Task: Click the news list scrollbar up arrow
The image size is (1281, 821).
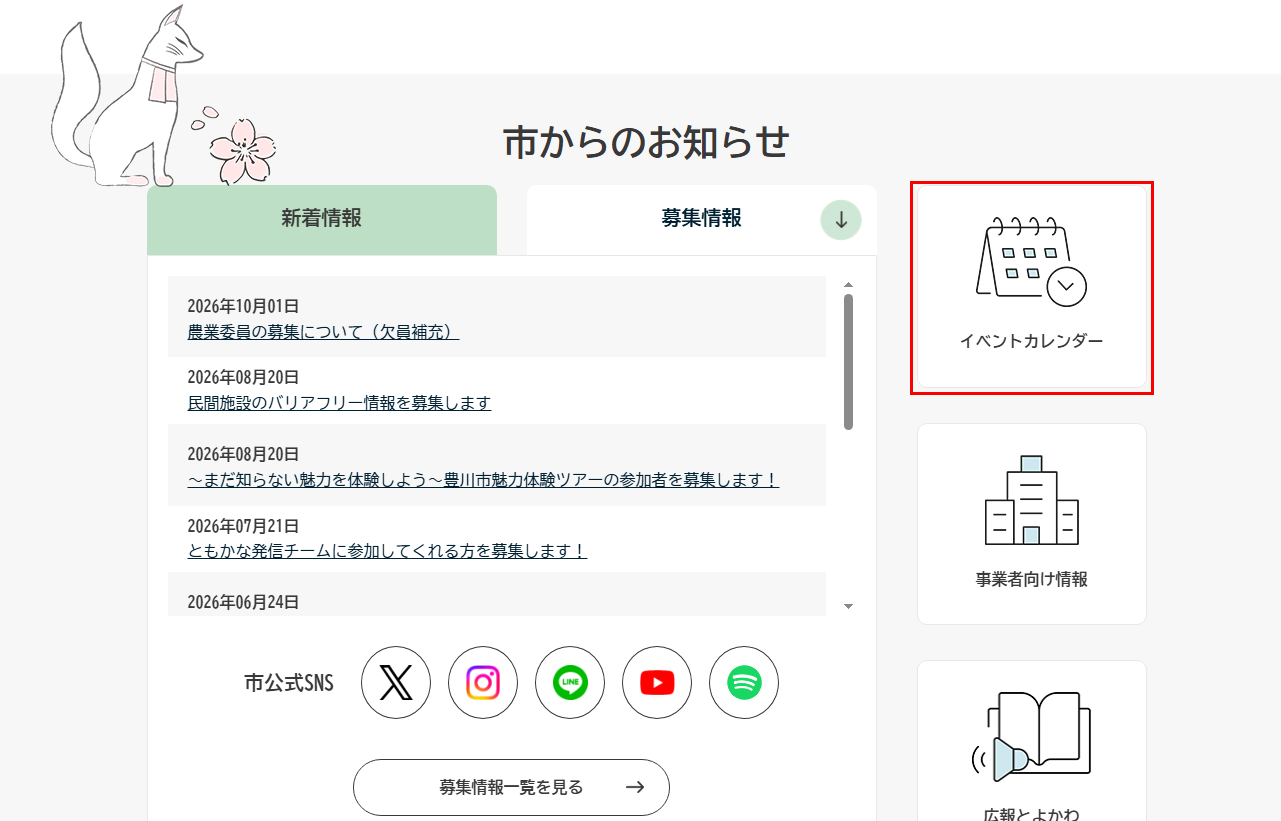Action: coord(849,285)
